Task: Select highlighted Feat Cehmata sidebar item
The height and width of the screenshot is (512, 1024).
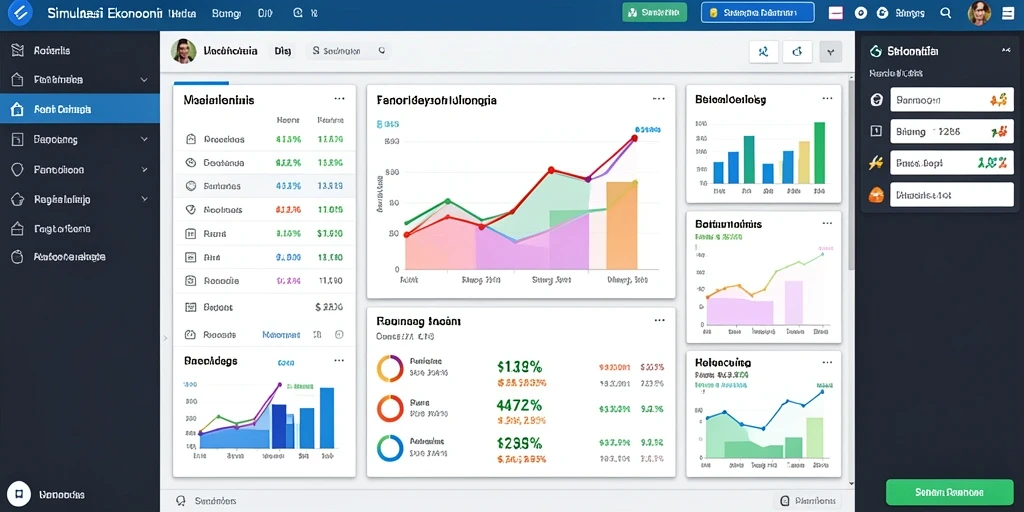Action: tap(80, 109)
